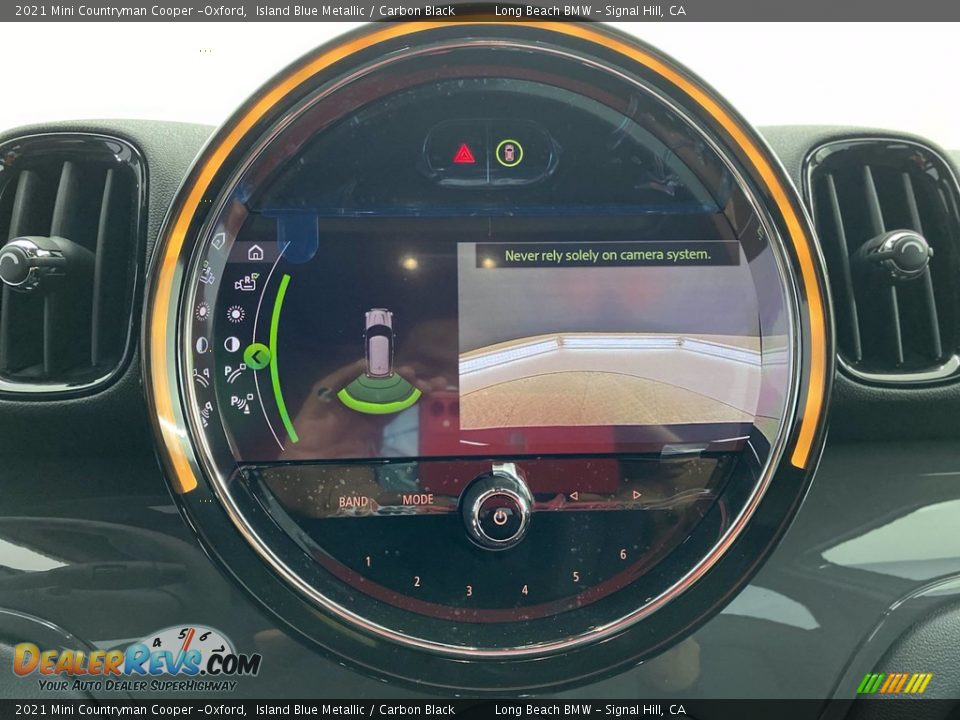Select the obstacle marking cone icon

tap(241, 404)
